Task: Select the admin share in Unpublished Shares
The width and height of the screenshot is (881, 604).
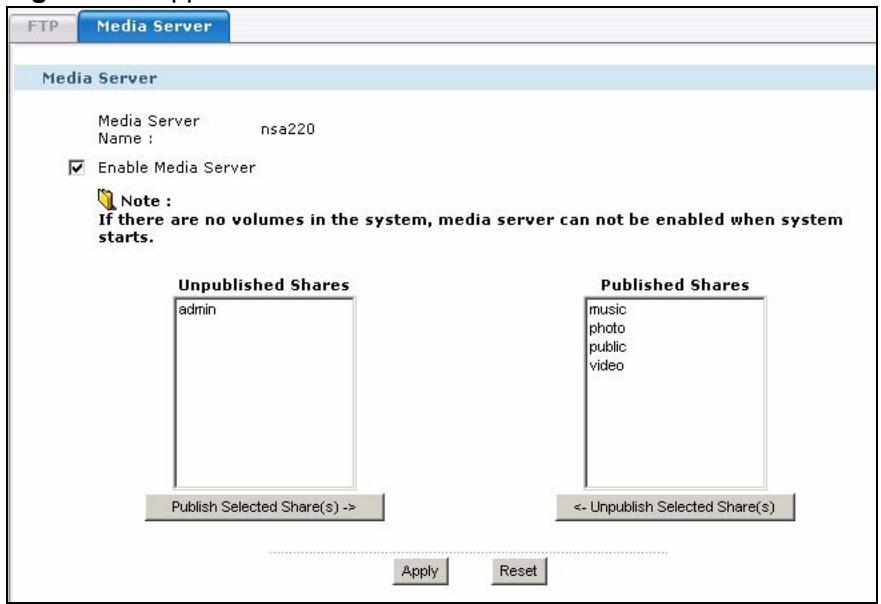Action: click(197, 310)
